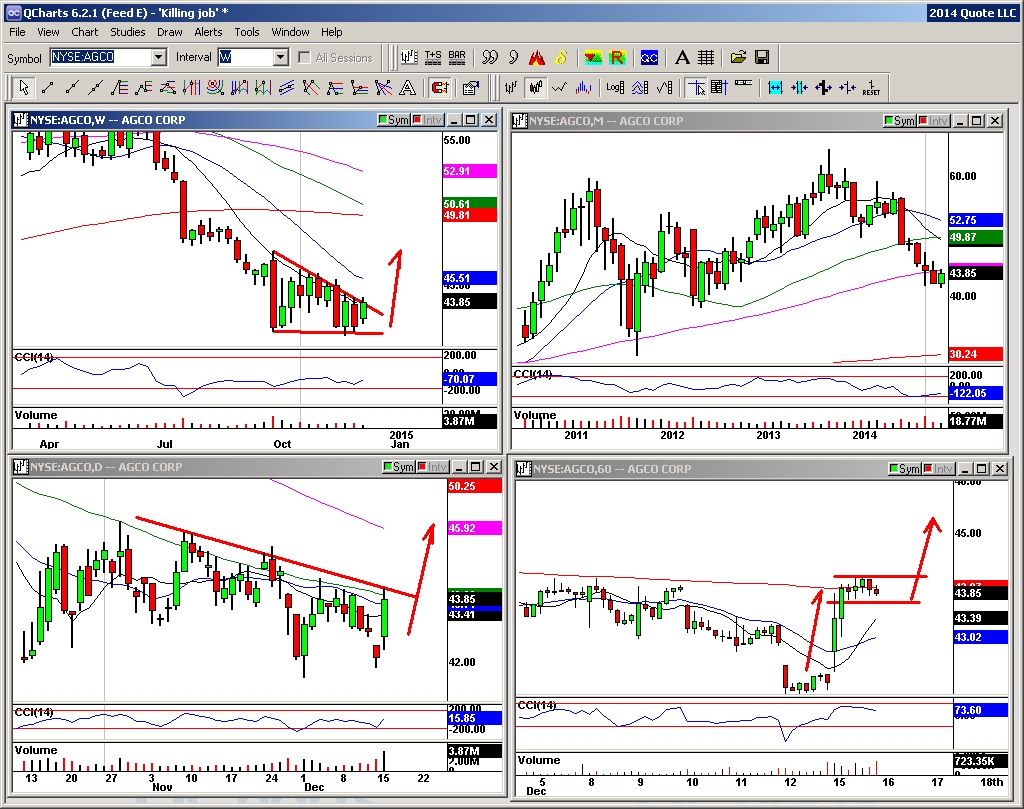Toggle the All Sessions checkbox

coord(304,57)
